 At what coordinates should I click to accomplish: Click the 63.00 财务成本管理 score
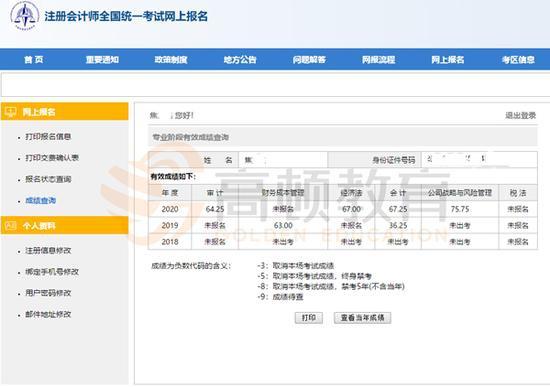[283, 226]
